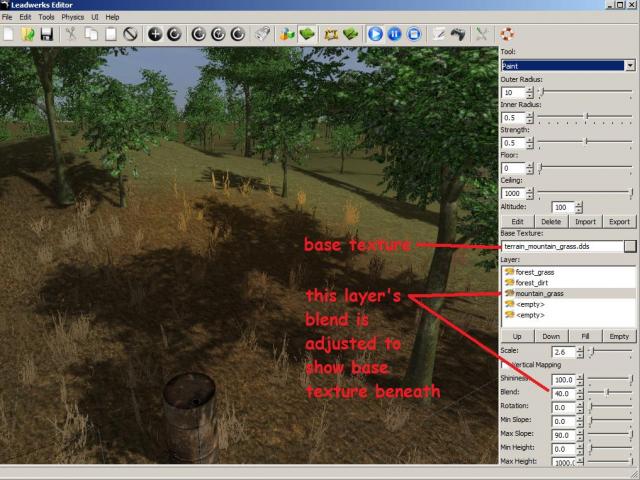Click the blue Stop button in toolbar
Viewport: 640px width, 480px height.
coord(414,34)
